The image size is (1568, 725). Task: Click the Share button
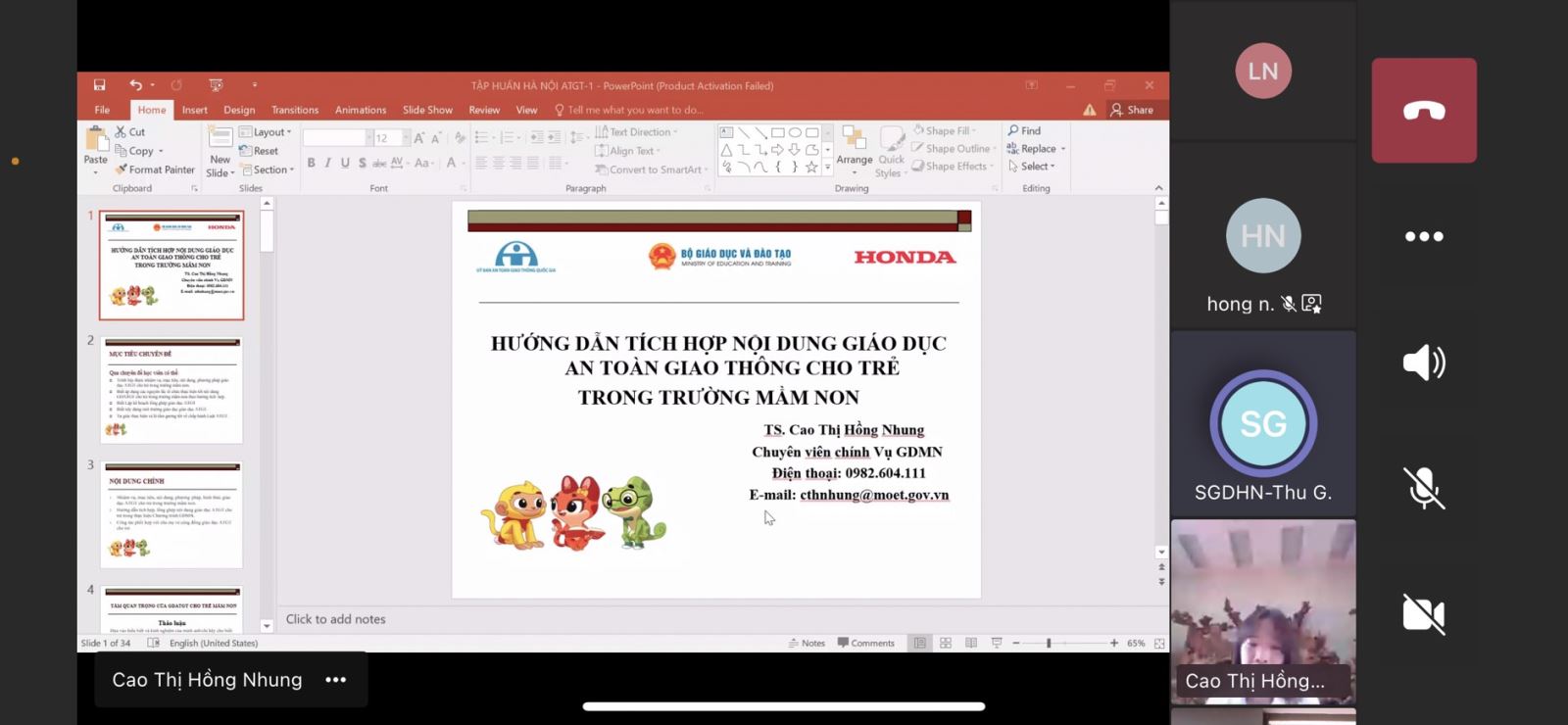pos(1131,110)
